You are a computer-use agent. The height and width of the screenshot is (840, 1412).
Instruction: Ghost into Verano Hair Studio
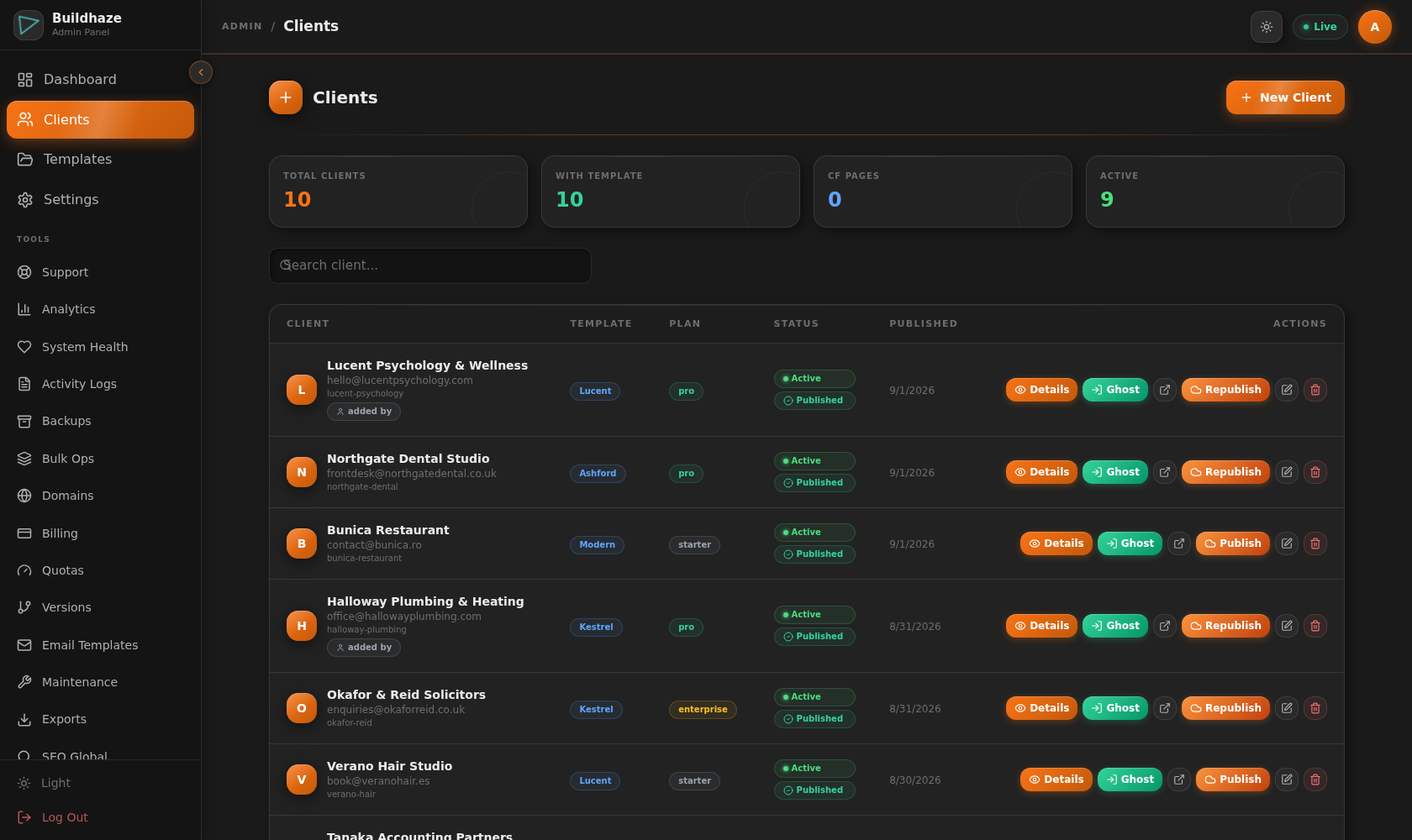[x=1130, y=780]
